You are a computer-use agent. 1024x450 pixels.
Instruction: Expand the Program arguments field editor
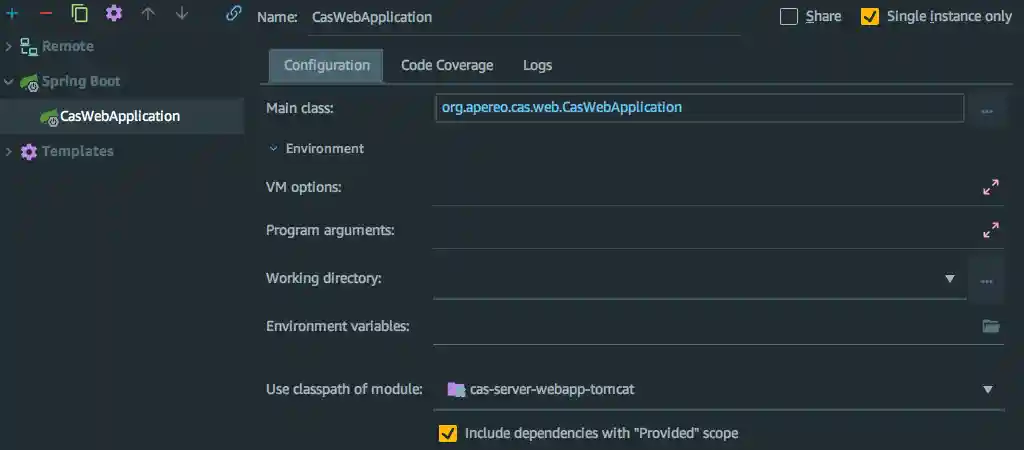tap(991, 231)
